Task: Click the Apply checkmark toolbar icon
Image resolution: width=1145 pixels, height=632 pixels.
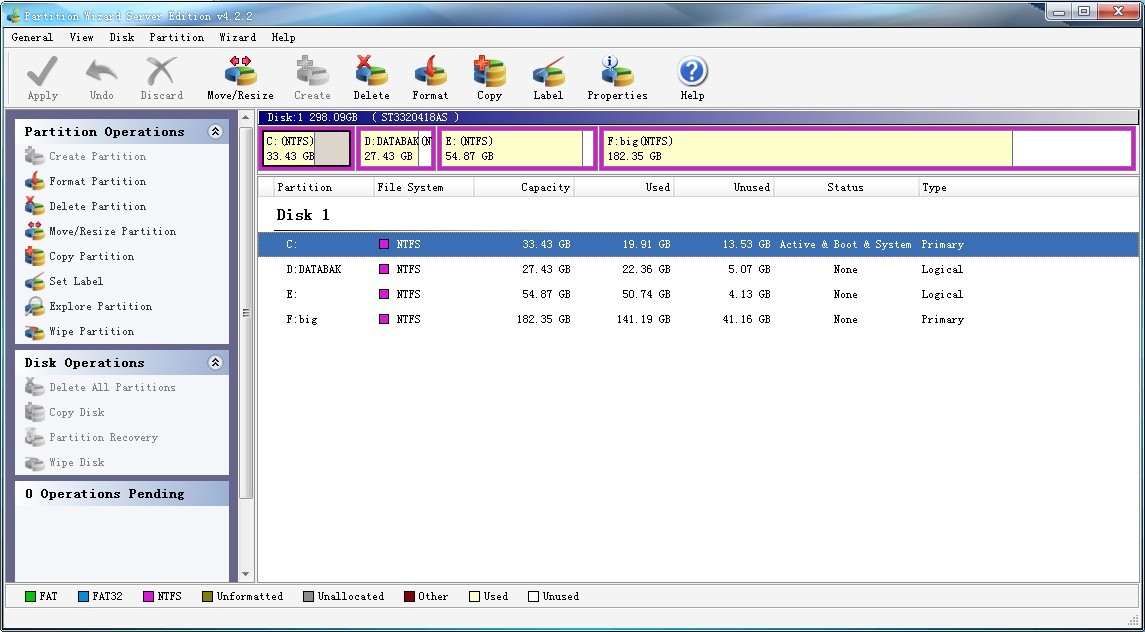Action: coord(42,72)
